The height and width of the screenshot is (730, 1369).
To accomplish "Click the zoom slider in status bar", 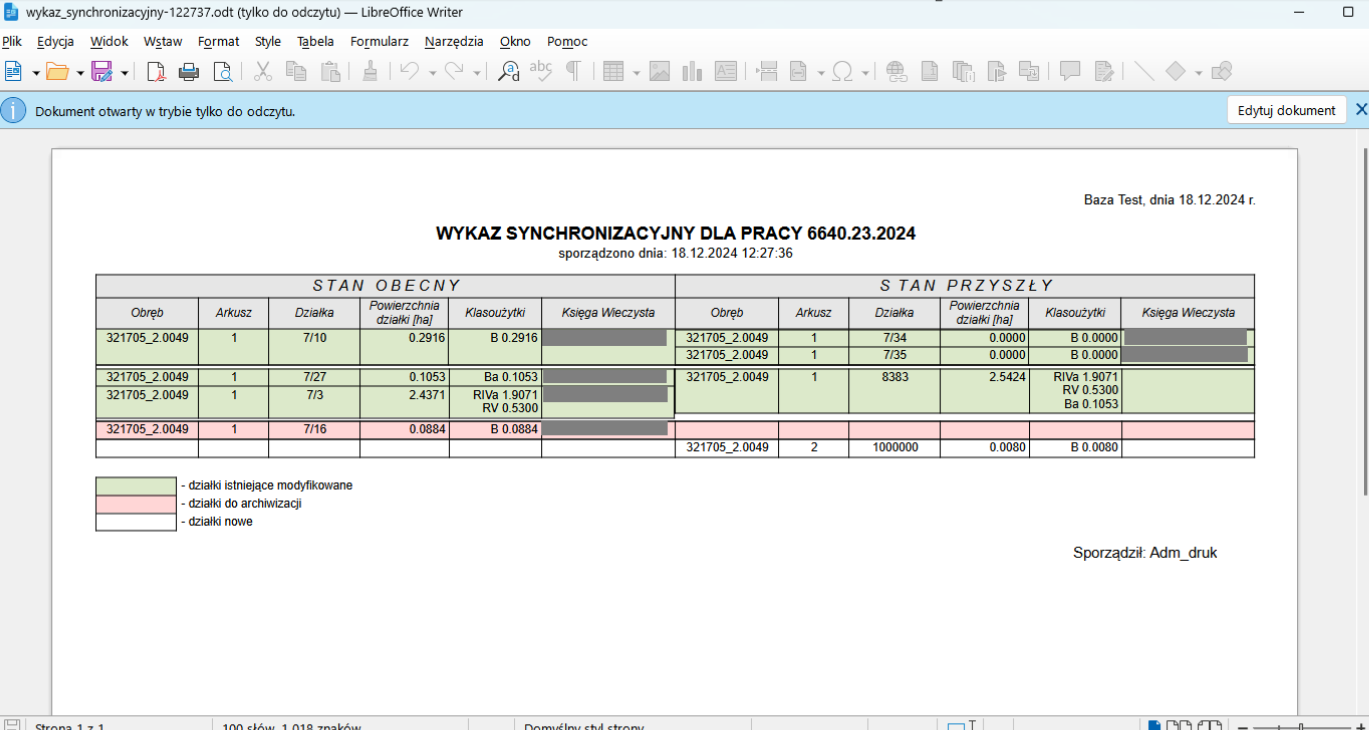I will pyautogui.click(x=1300, y=726).
